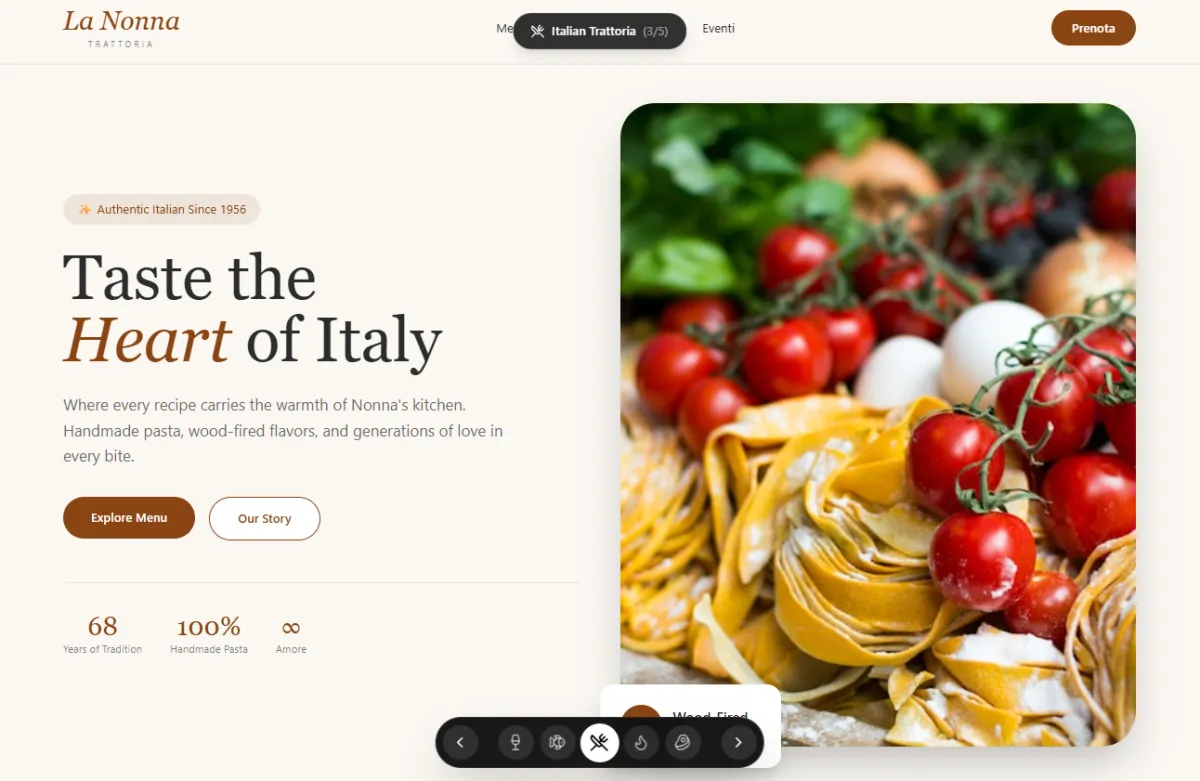Click the utensils icon in Italian Trattoria pill
This screenshot has height=781, width=1200.
pos(537,31)
